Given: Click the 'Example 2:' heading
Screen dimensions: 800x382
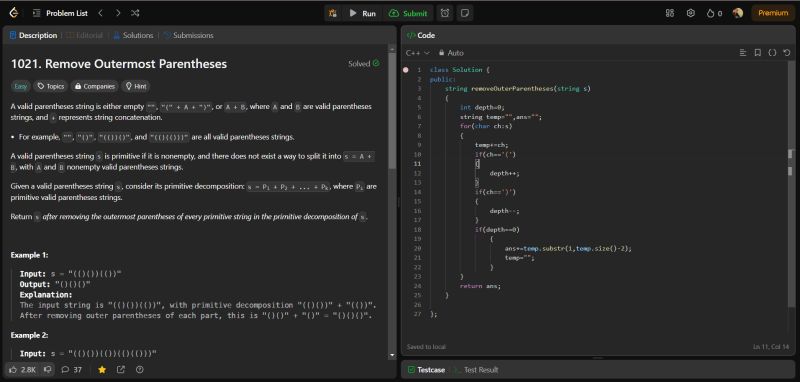Looking at the screenshot, I should click(x=30, y=336).
